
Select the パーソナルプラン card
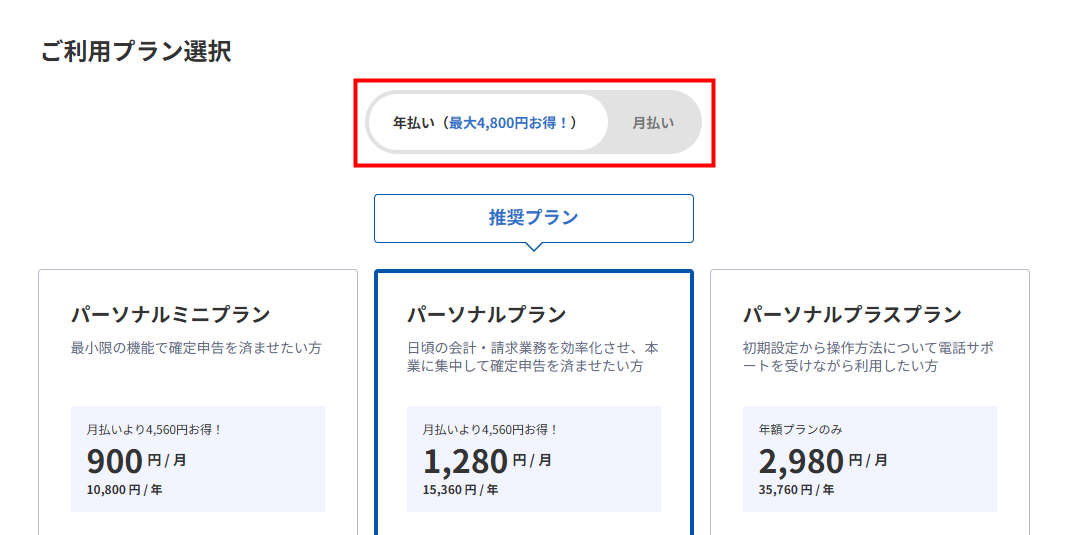coord(533,402)
